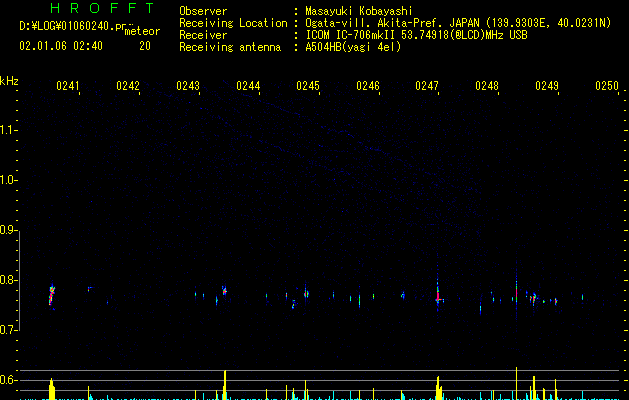Screen dimensions: 629x400
Task: Click the date stamp 02.01.06 02:40
Action: tap(61, 46)
